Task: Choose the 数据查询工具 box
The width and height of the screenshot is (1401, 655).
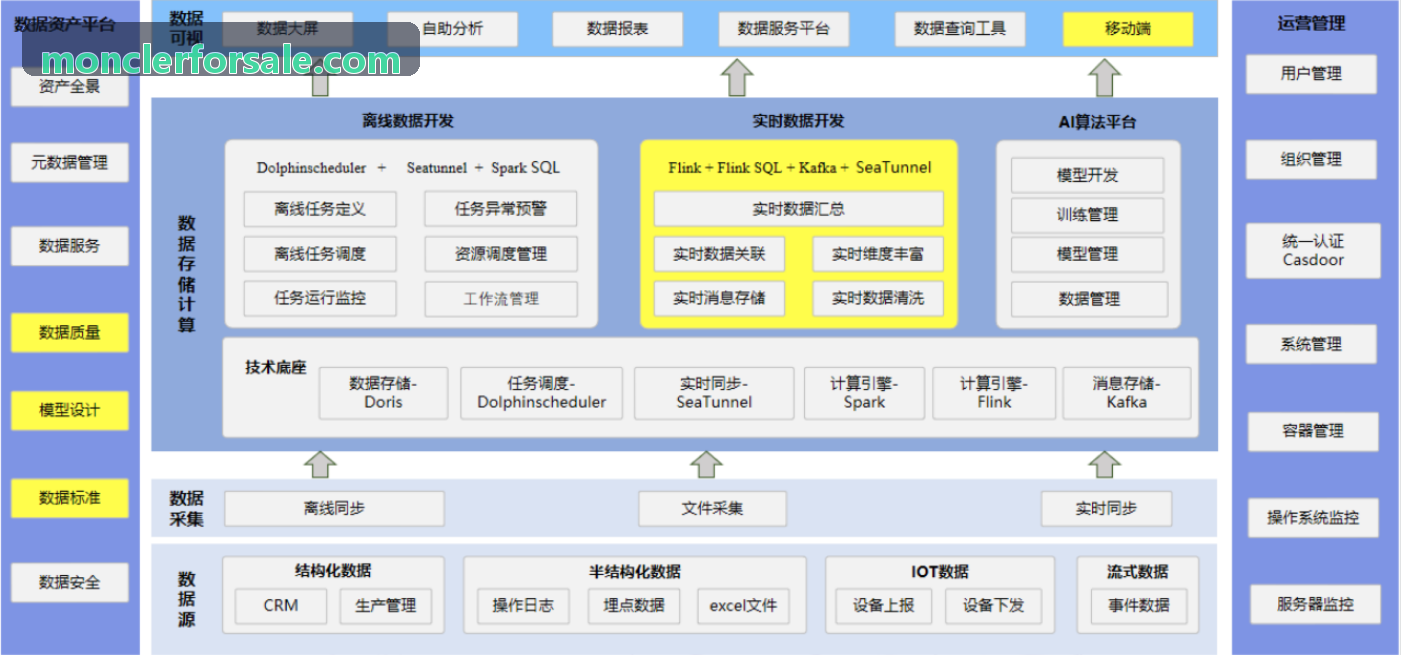Action: 960,29
